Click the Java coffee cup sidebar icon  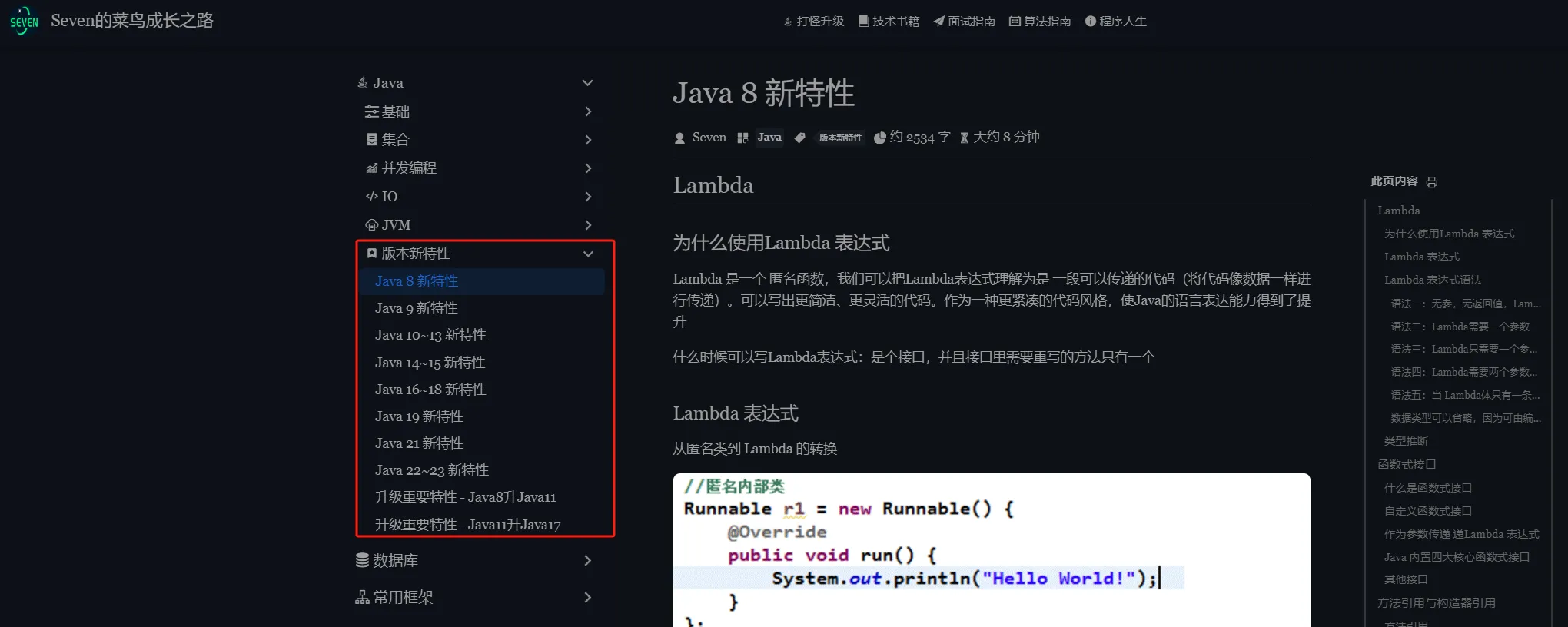(362, 83)
